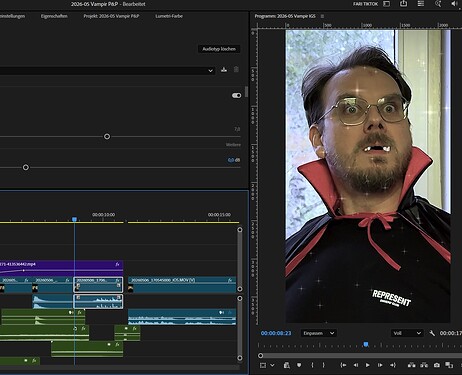Click the Program monitor blue playhead
This screenshot has width=462, height=375.
tap(366, 344)
